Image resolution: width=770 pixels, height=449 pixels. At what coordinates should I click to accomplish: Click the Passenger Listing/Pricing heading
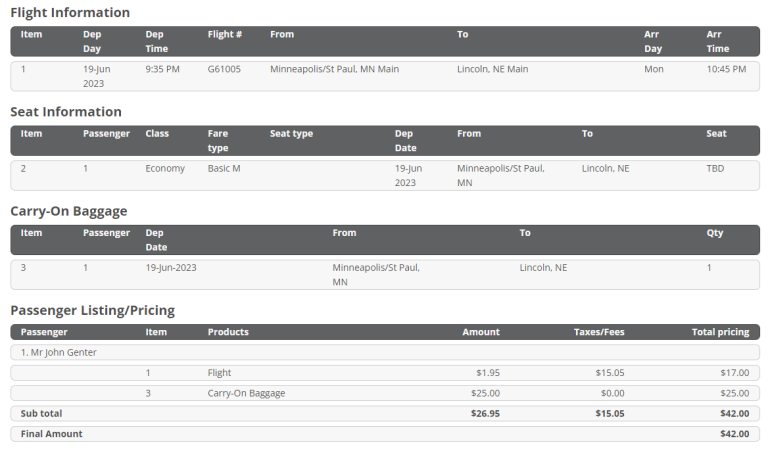(92, 311)
